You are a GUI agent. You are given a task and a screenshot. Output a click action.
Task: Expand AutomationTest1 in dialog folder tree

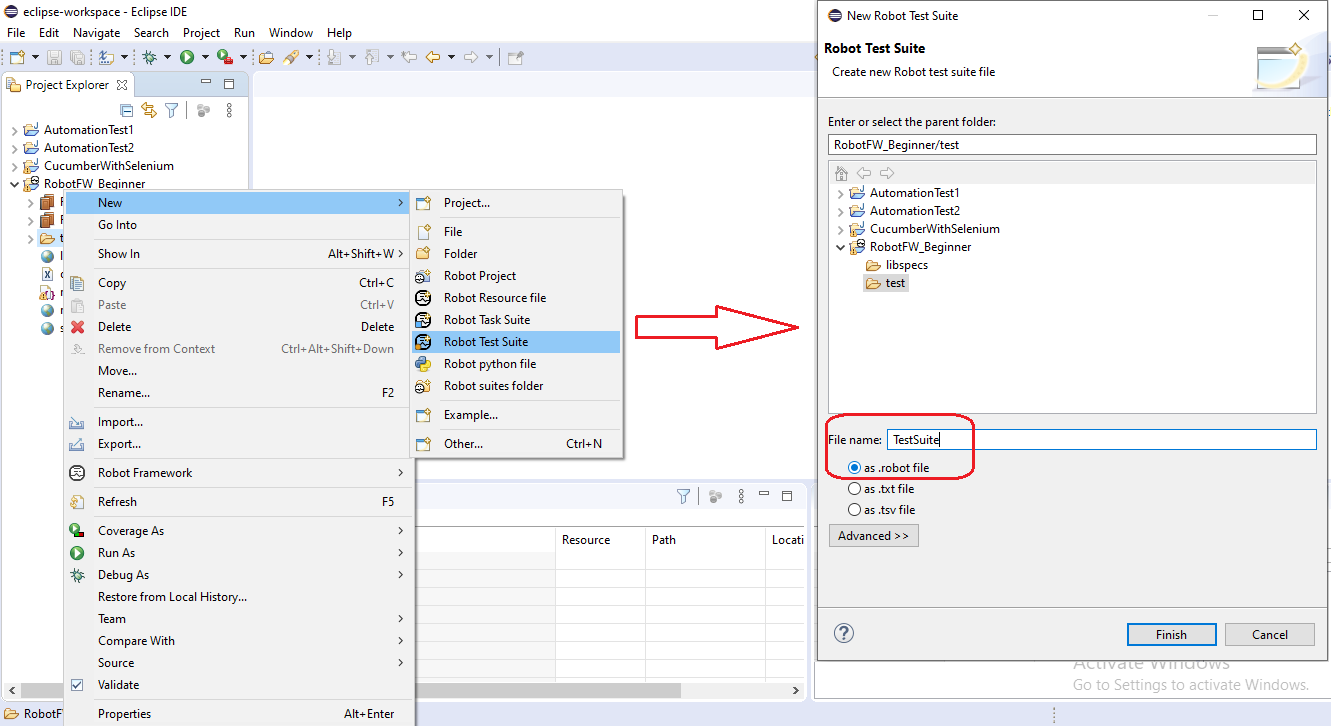[840, 193]
